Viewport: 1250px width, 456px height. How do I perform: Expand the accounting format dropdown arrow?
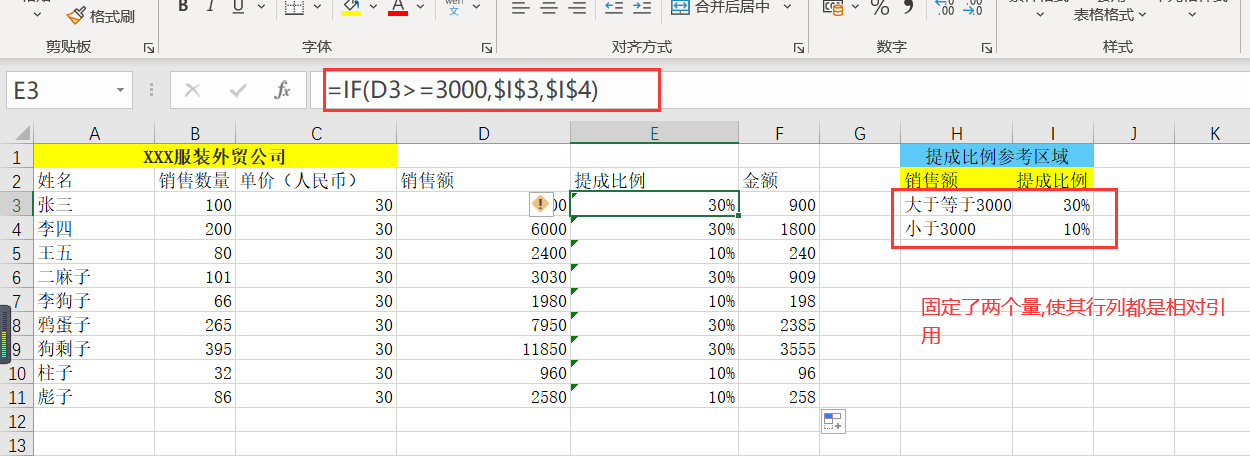(855, 8)
